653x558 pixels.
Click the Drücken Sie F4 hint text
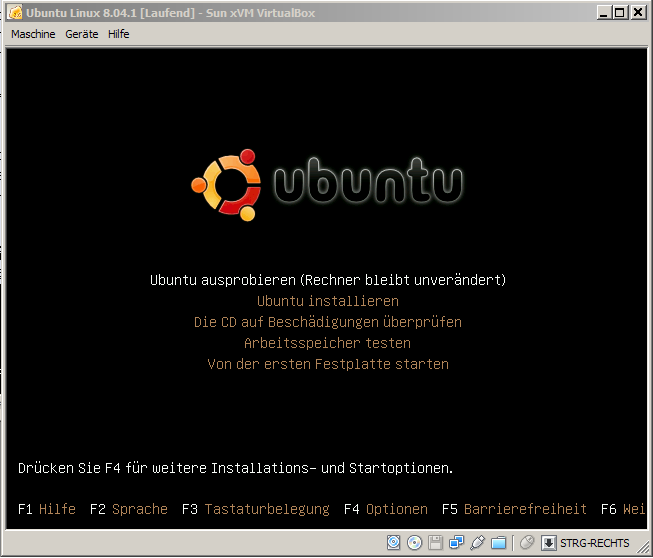pyautogui.click(x=235, y=468)
